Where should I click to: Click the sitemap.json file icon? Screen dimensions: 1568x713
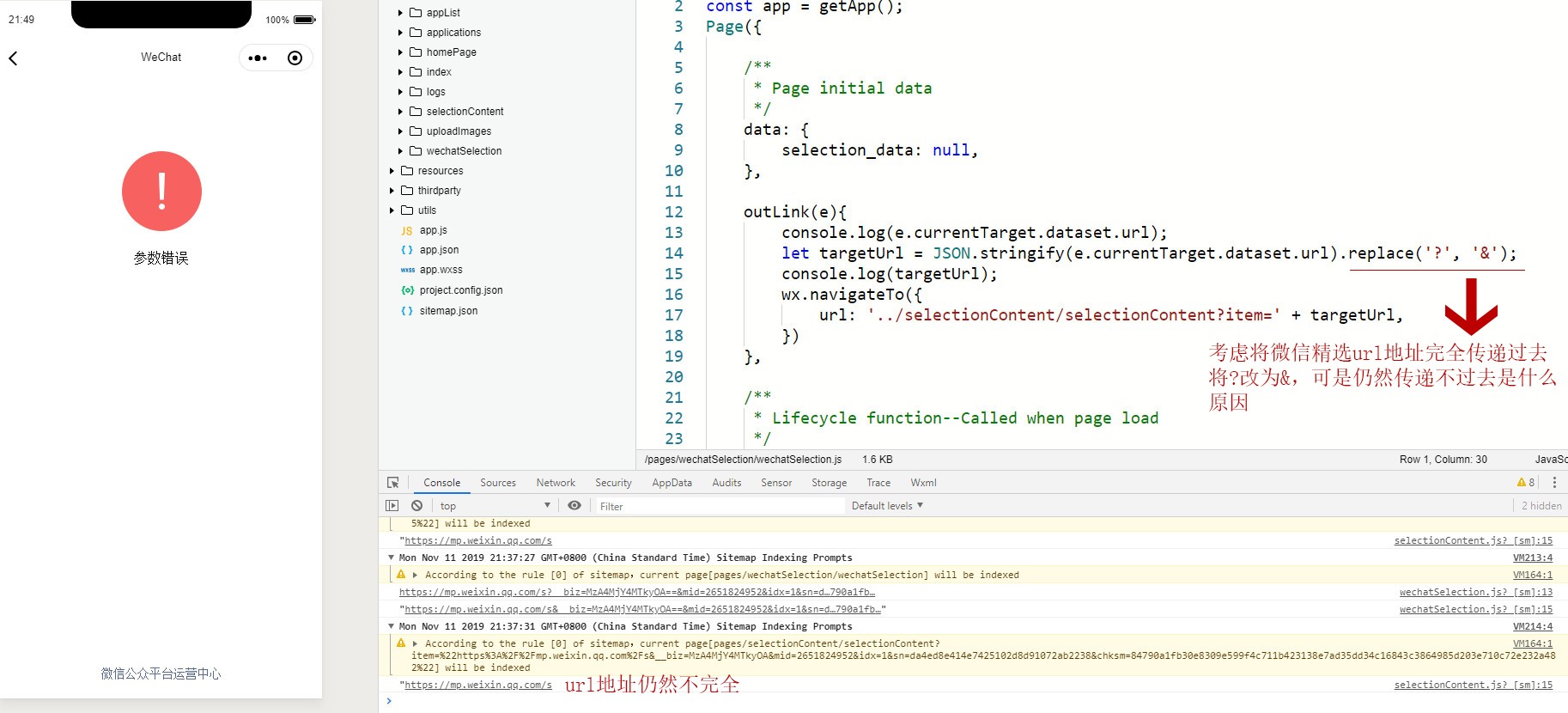(407, 311)
